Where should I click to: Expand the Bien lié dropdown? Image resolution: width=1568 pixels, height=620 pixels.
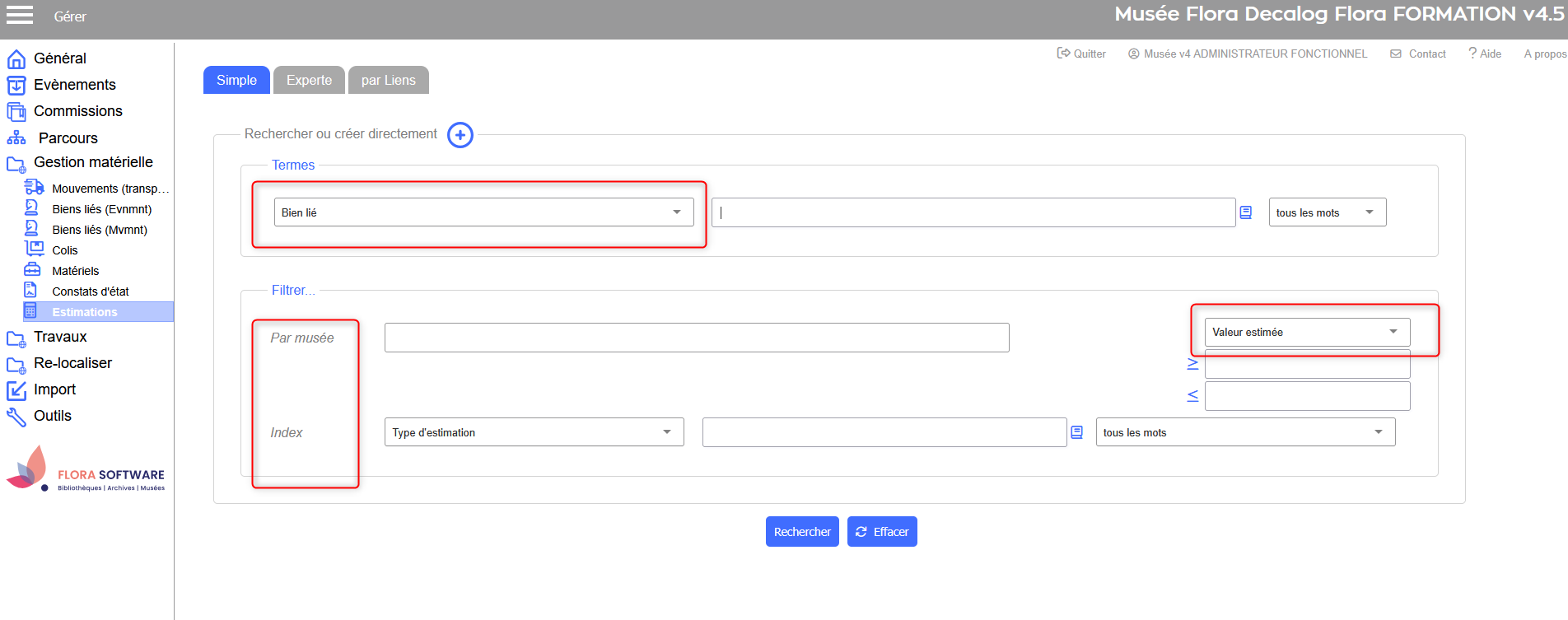tap(483, 212)
